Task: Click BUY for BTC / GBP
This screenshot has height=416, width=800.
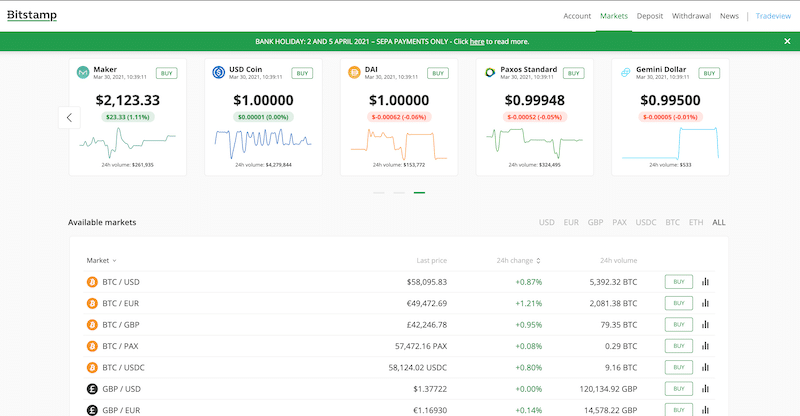Action: point(679,325)
